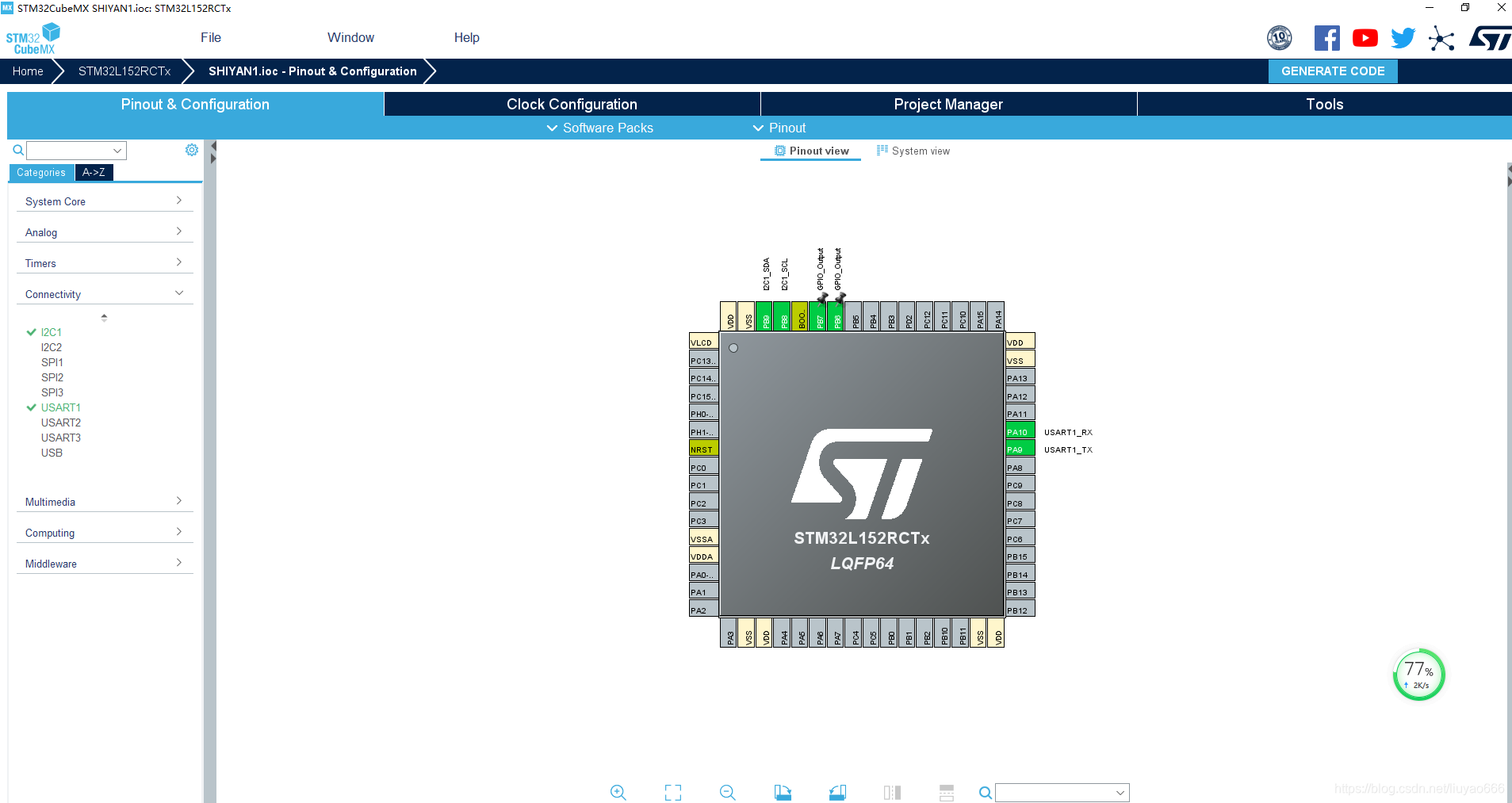This screenshot has height=803, width=1512.
Task: Switch to System view
Action: tap(913, 151)
